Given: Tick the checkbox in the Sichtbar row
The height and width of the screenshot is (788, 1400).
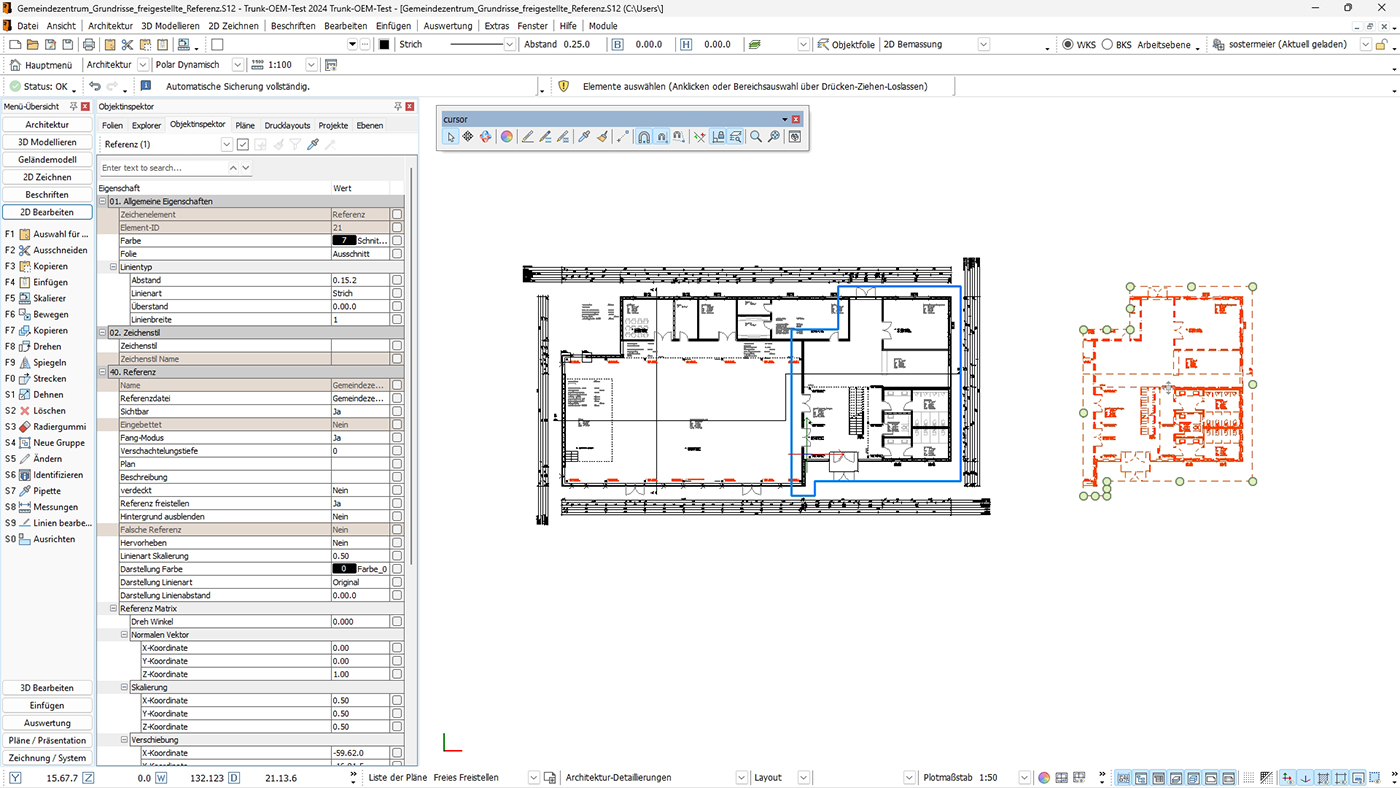Looking at the screenshot, I should click(x=397, y=411).
